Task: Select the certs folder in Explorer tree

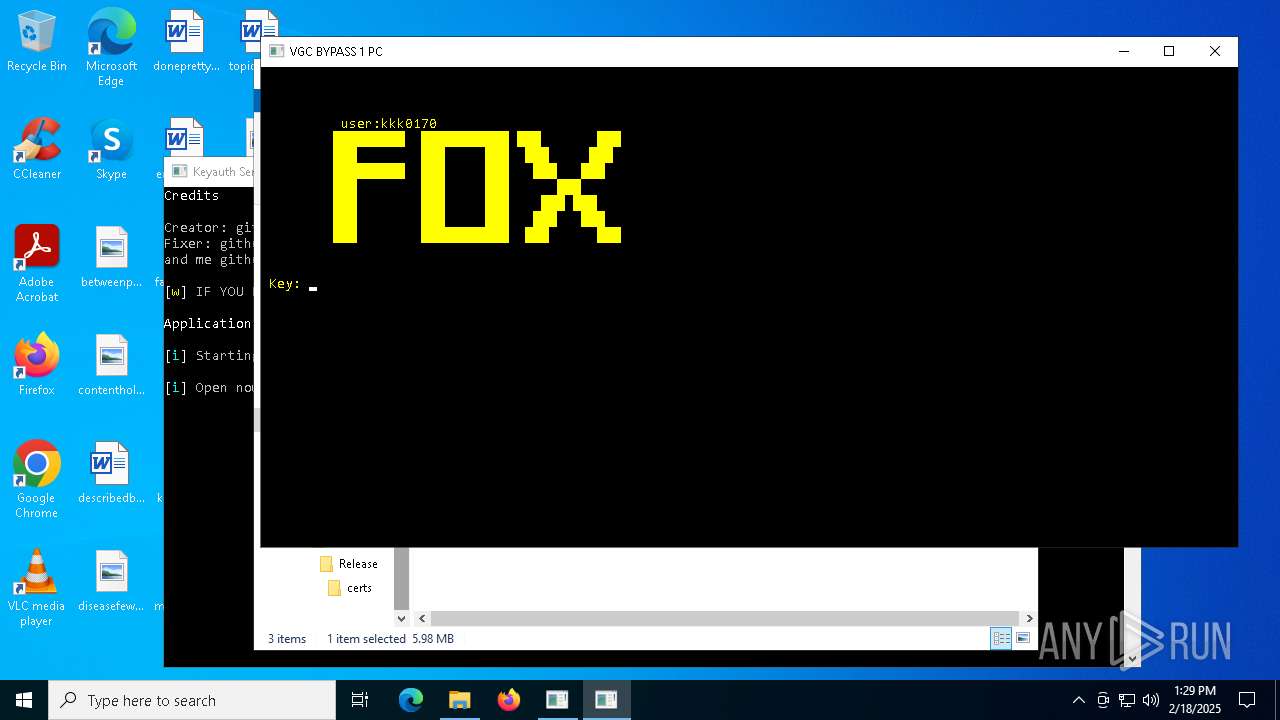Action: tap(351, 588)
